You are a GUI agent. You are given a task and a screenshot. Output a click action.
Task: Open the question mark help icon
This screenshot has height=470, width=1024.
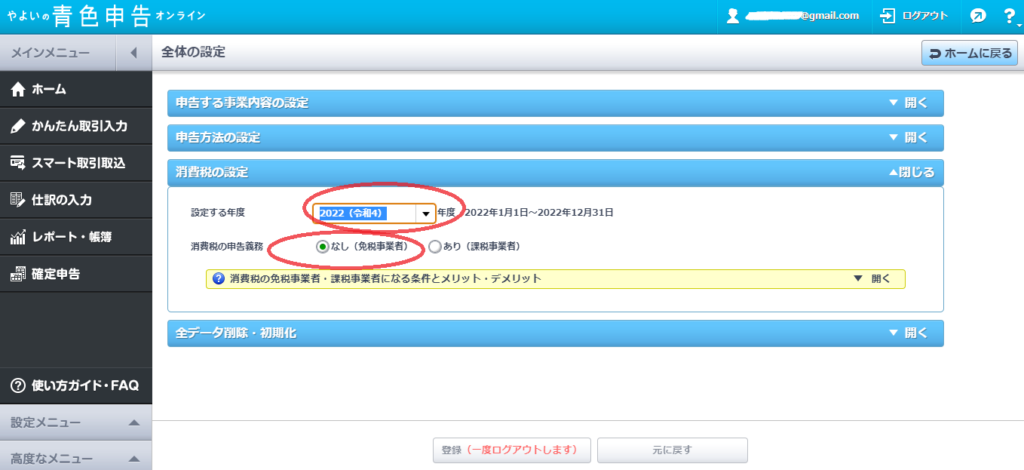coord(1009,16)
